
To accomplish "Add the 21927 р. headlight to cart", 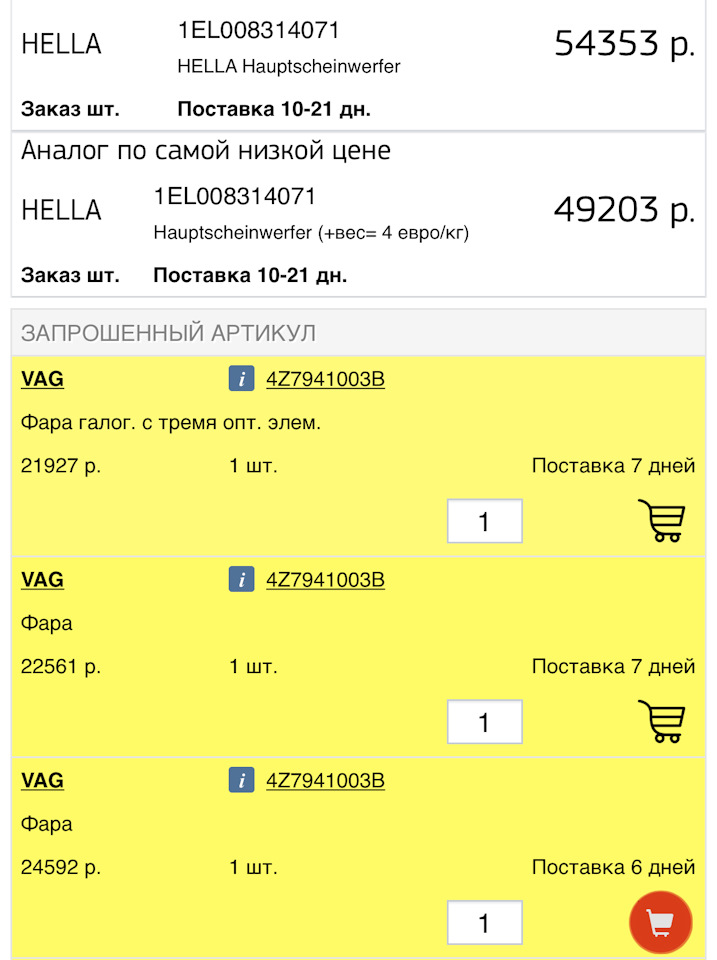I will click(x=661, y=521).
